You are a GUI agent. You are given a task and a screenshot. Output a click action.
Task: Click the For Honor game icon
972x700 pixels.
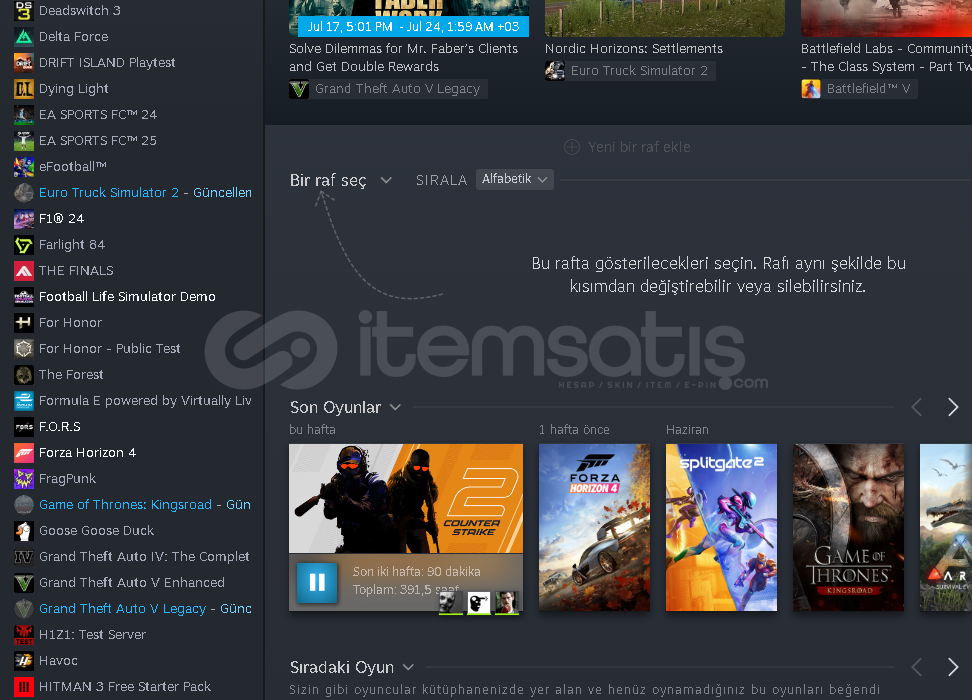[24, 323]
